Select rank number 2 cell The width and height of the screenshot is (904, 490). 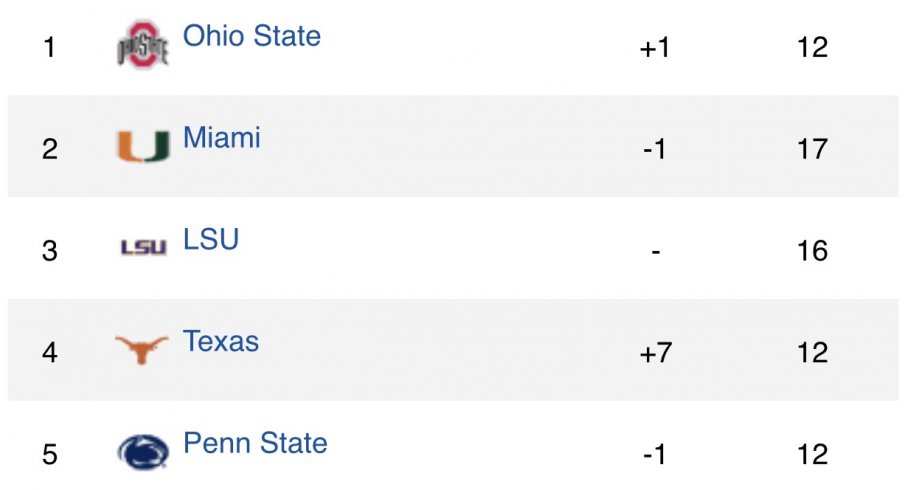pyautogui.click(x=50, y=149)
